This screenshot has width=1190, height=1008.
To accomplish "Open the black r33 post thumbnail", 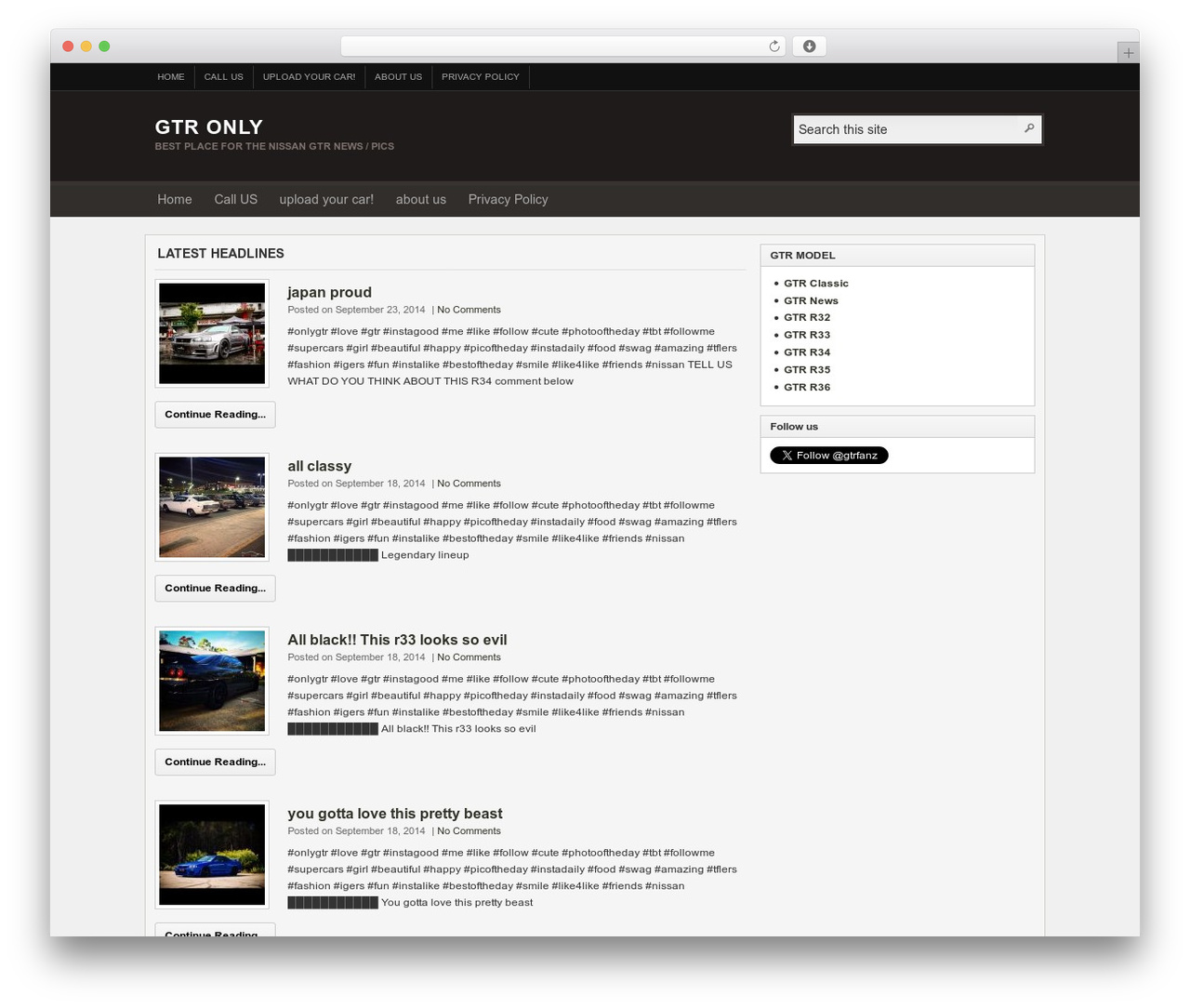I will pyautogui.click(x=212, y=682).
